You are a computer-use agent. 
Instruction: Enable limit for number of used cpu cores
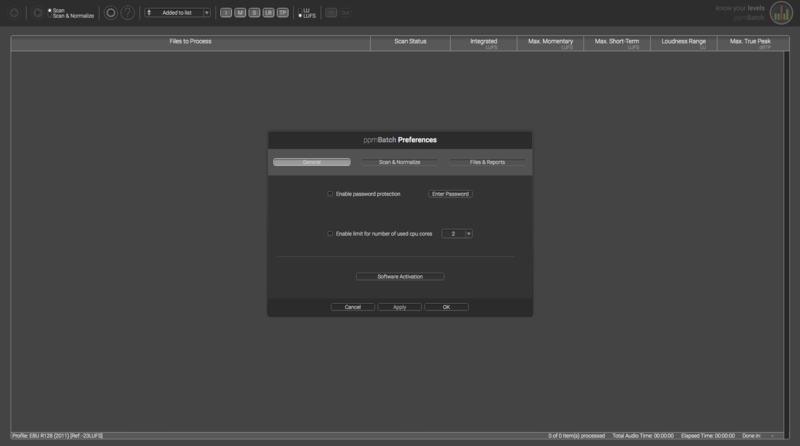330,234
